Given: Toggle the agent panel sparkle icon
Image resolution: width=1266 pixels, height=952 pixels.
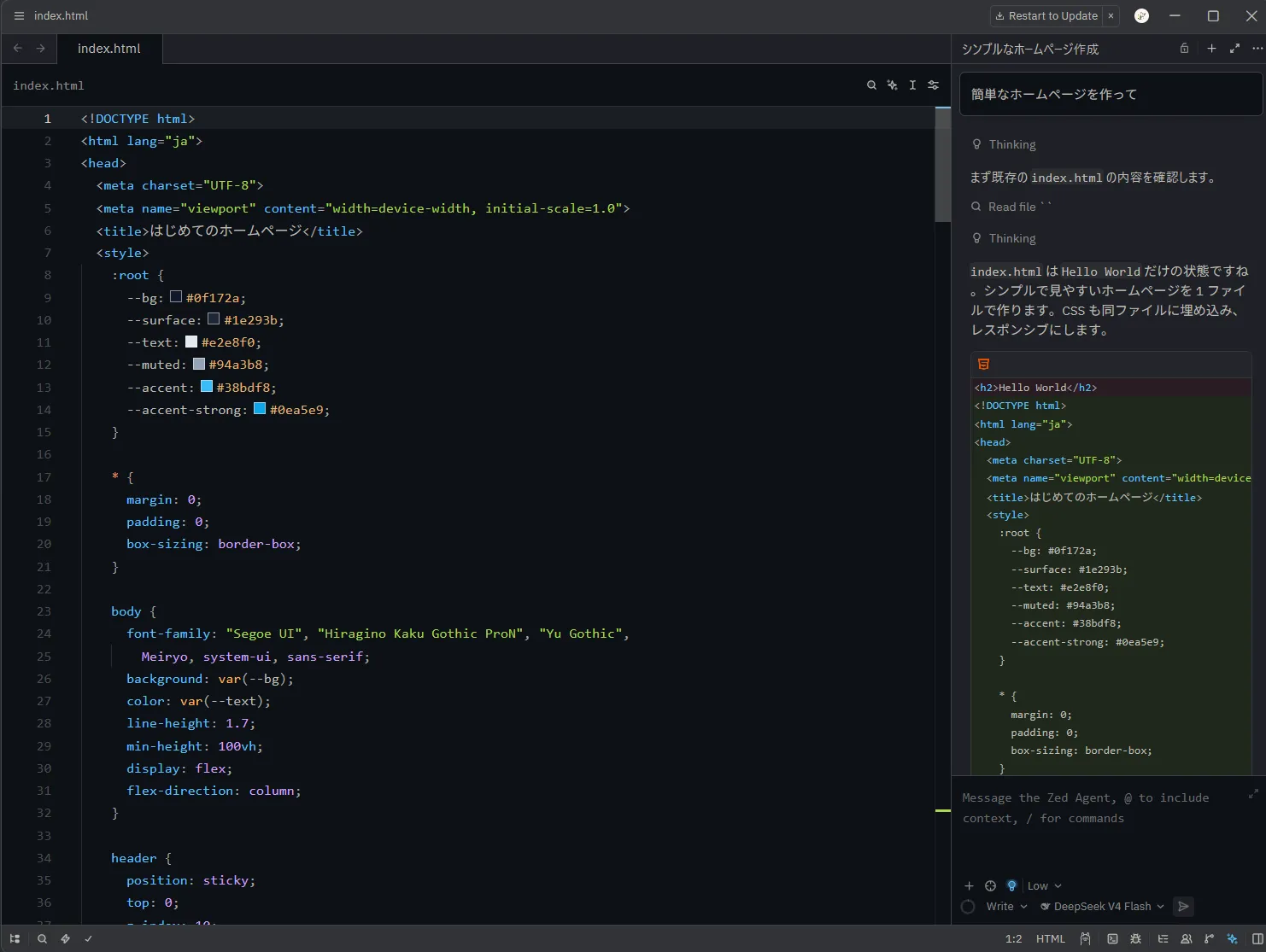Looking at the screenshot, I should coord(1232,938).
